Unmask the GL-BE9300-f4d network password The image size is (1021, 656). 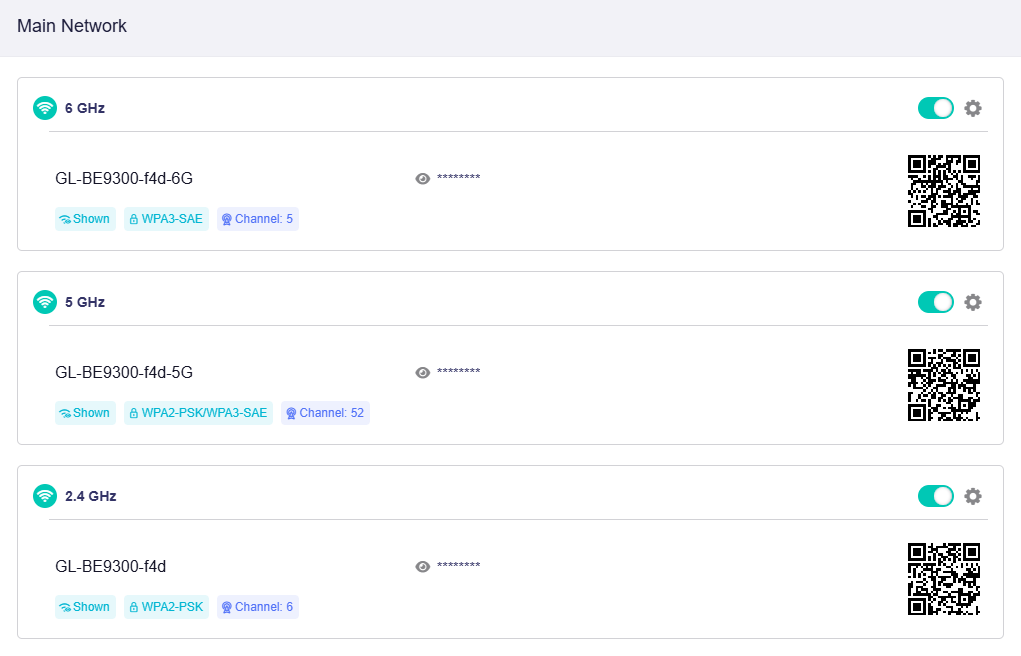click(423, 567)
